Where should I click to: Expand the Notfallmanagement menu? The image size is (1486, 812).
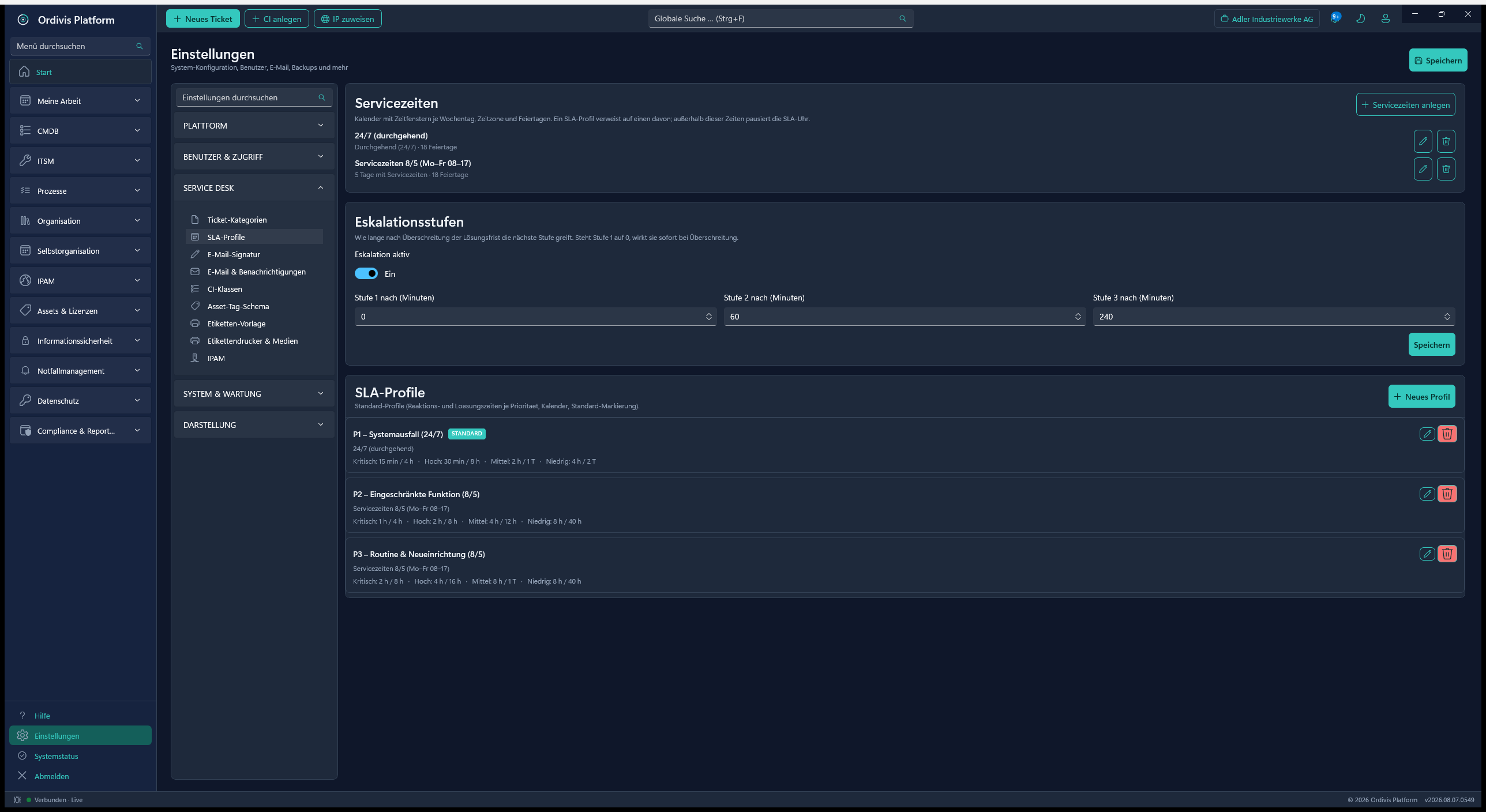[80, 370]
